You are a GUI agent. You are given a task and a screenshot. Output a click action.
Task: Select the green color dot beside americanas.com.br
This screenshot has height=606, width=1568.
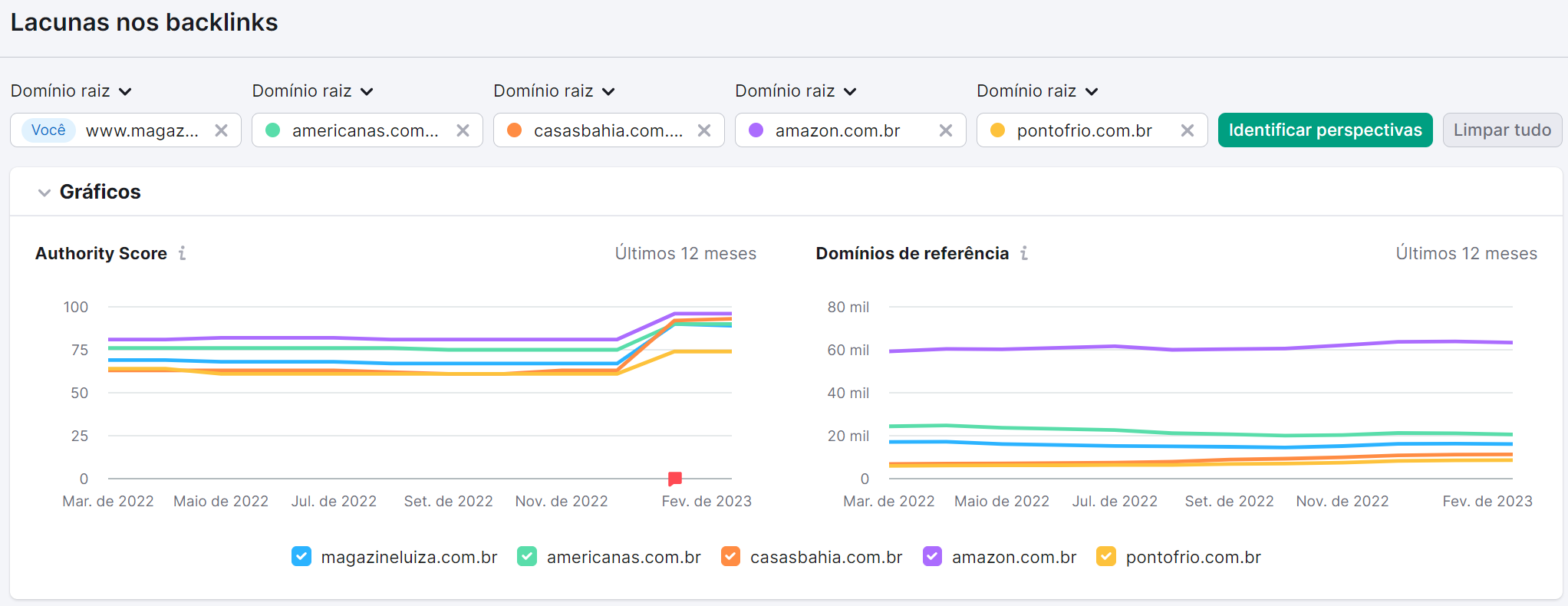pos(272,130)
